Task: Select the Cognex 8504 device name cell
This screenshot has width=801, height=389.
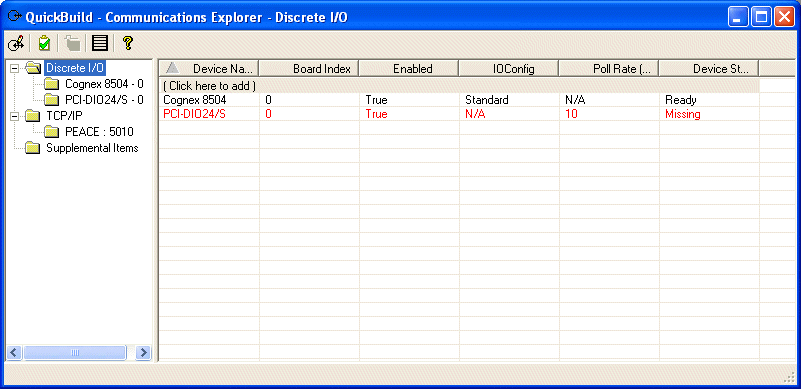Action: (x=209, y=100)
